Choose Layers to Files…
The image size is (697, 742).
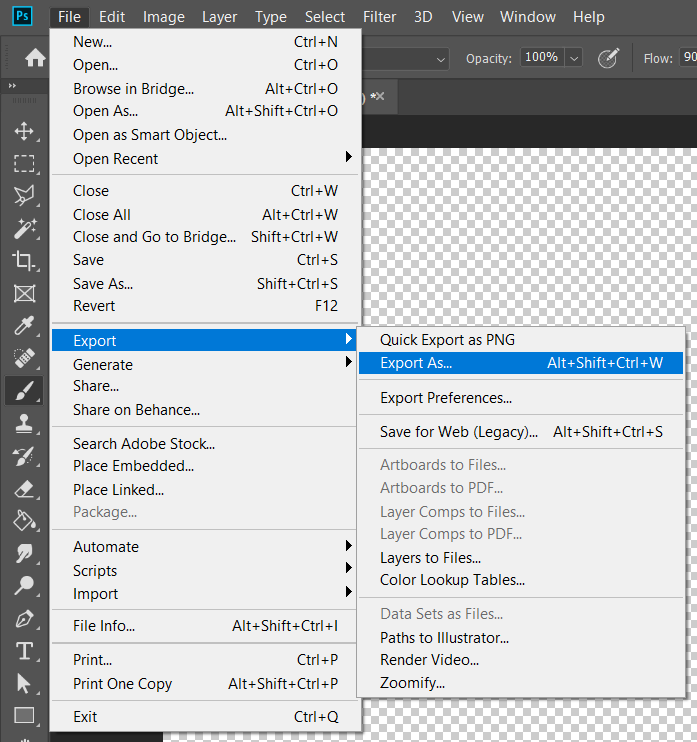pos(521,557)
